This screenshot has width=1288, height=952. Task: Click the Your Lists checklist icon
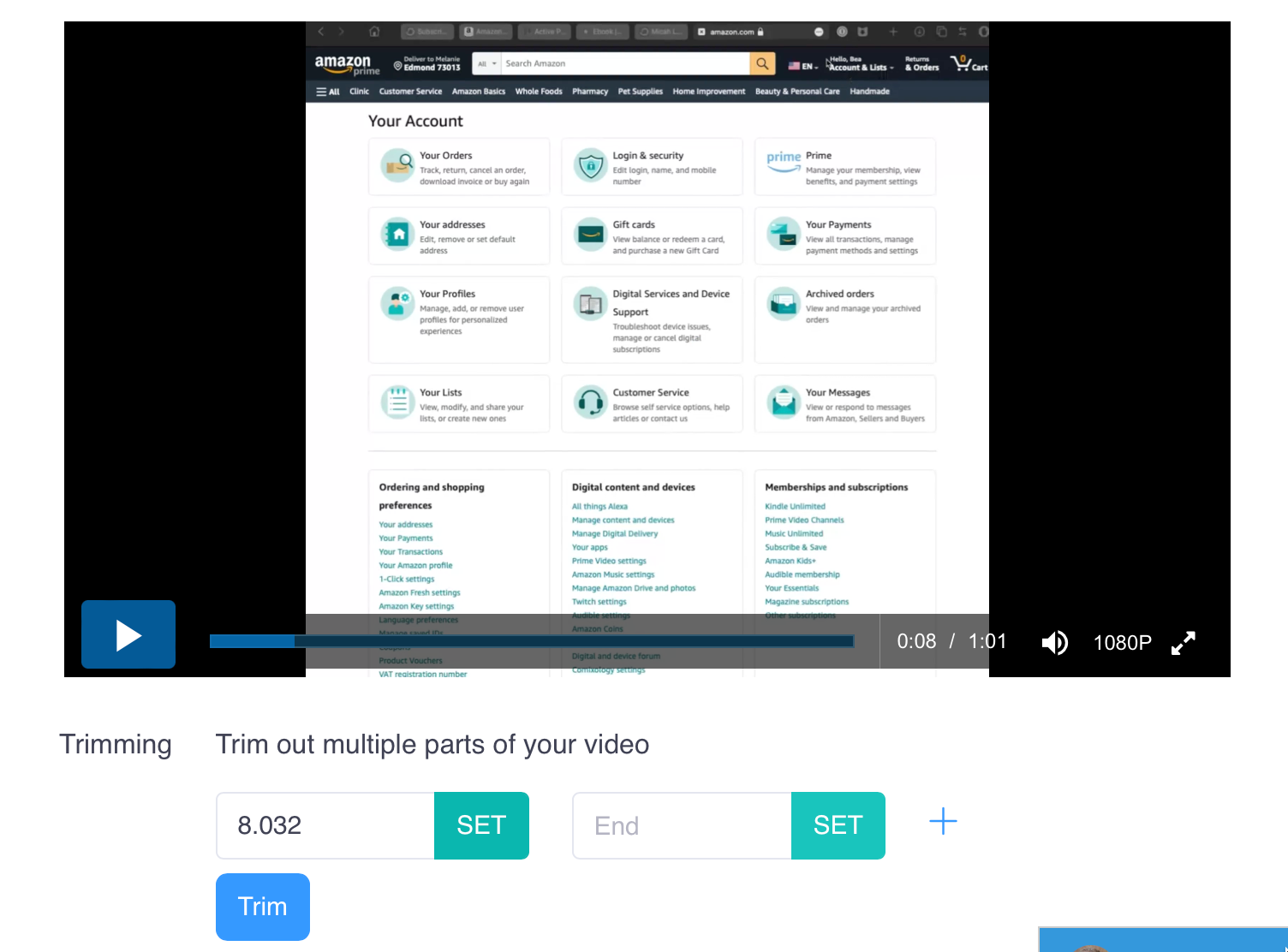pos(397,402)
